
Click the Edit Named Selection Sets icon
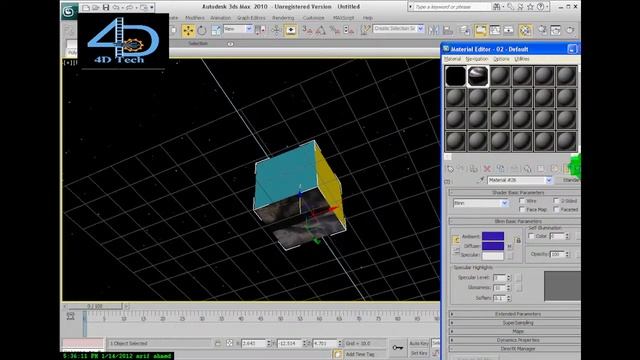coord(364,30)
